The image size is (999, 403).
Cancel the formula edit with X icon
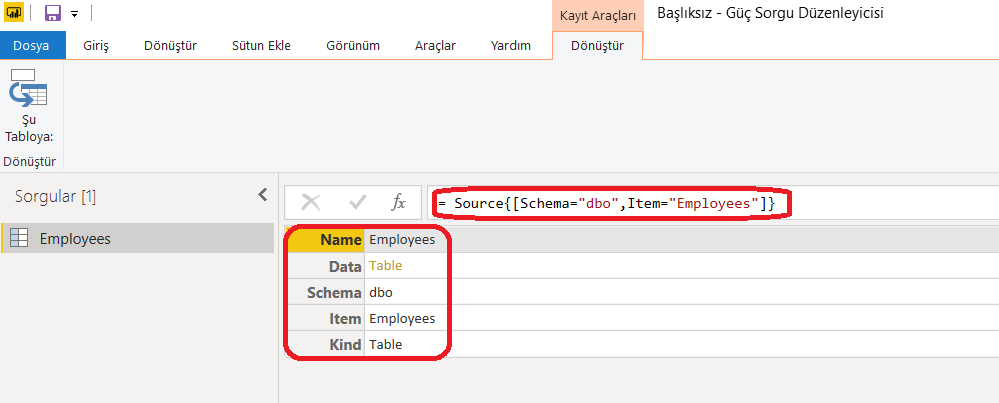click(311, 202)
